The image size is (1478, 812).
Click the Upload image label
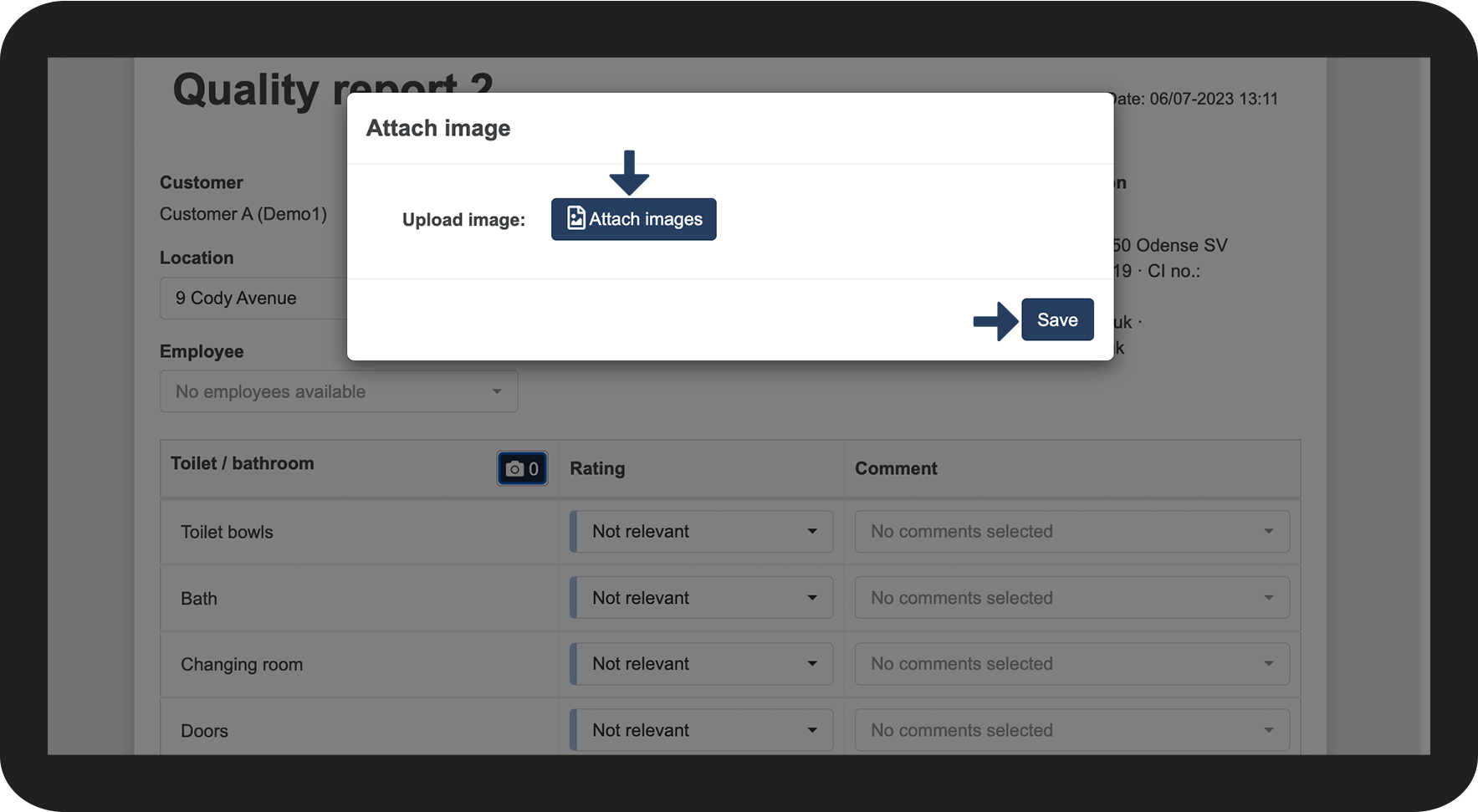(x=463, y=220)
